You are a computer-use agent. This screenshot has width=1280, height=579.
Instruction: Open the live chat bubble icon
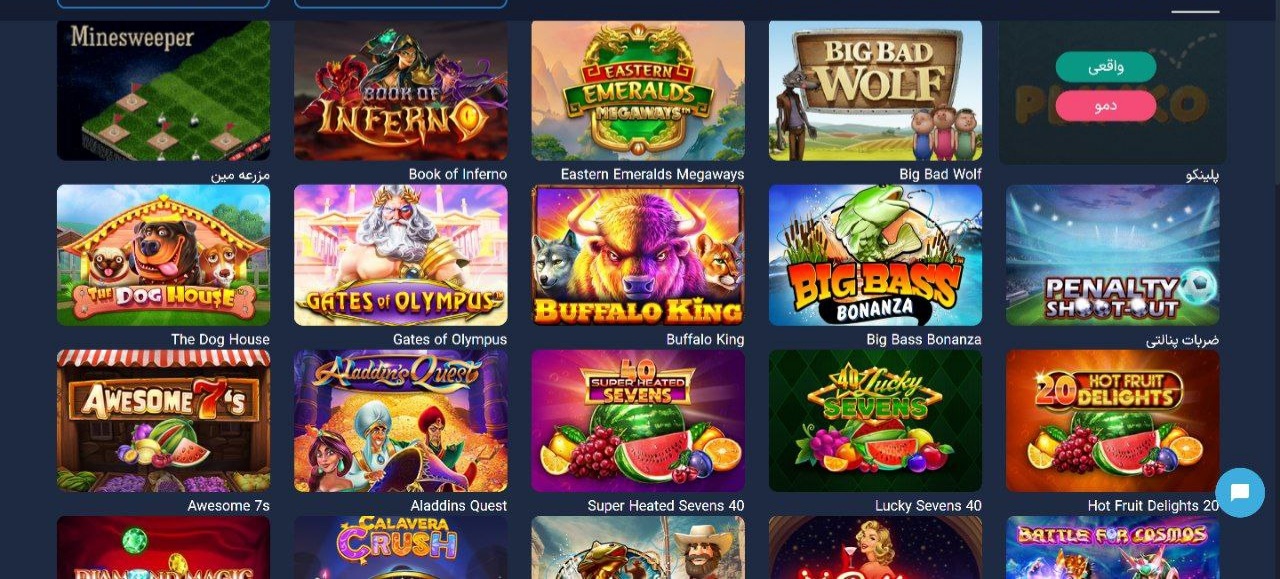coord(1240,492)
